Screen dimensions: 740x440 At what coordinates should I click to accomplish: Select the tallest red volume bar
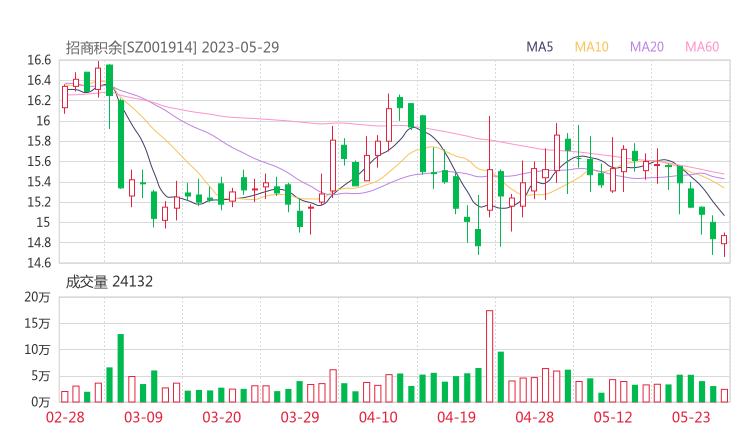tap(489, 356)
